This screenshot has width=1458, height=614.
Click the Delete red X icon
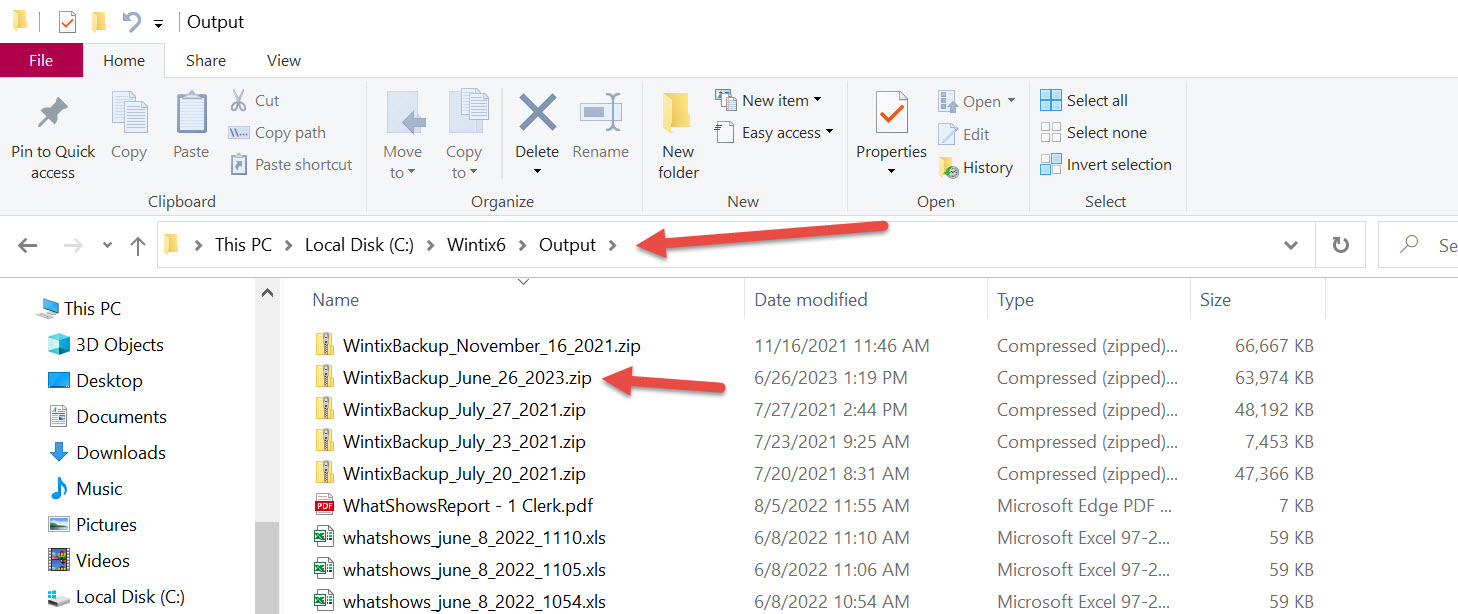coord(537,112)
